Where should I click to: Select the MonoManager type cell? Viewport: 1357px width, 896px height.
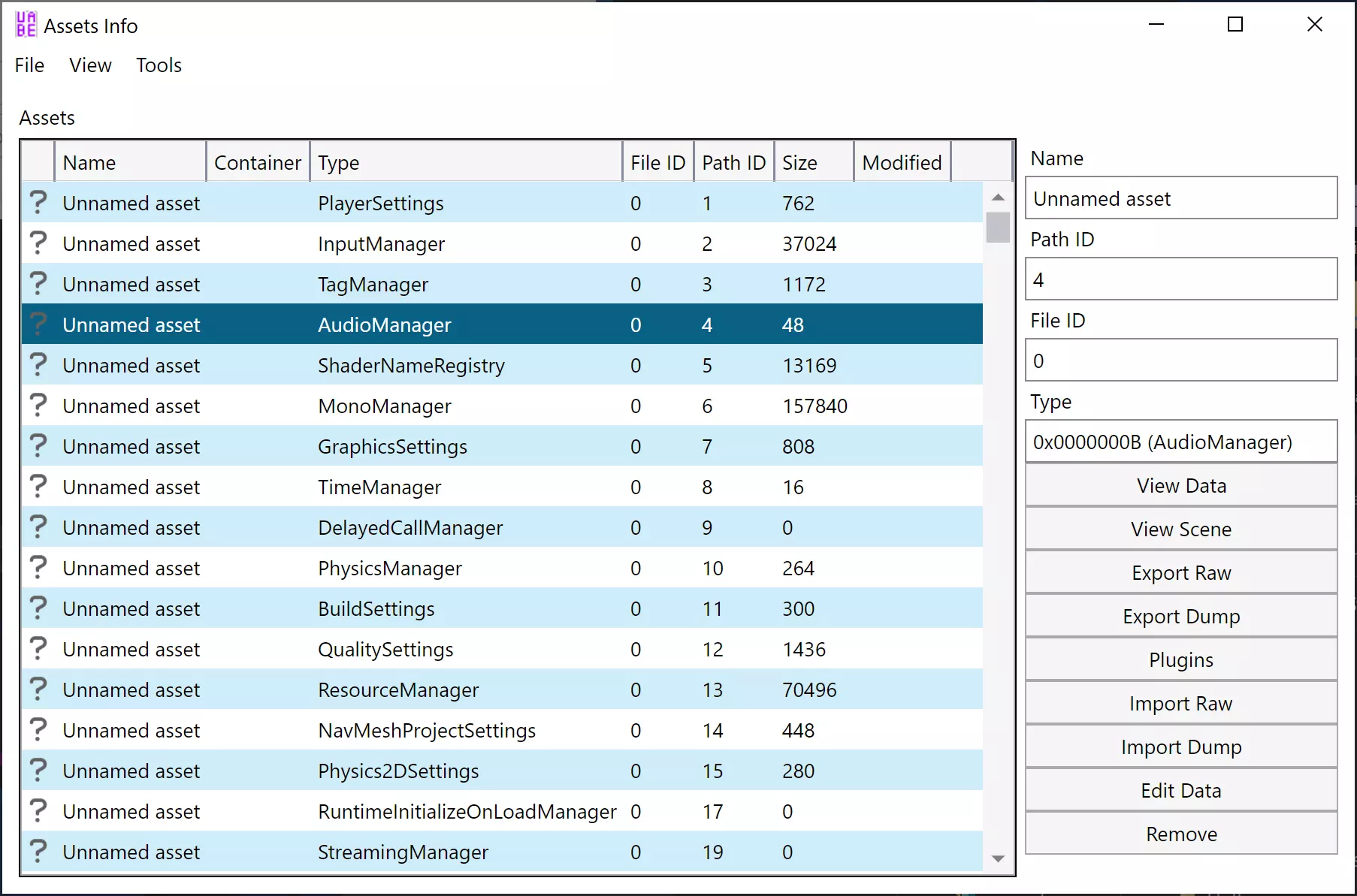(466, 406)
